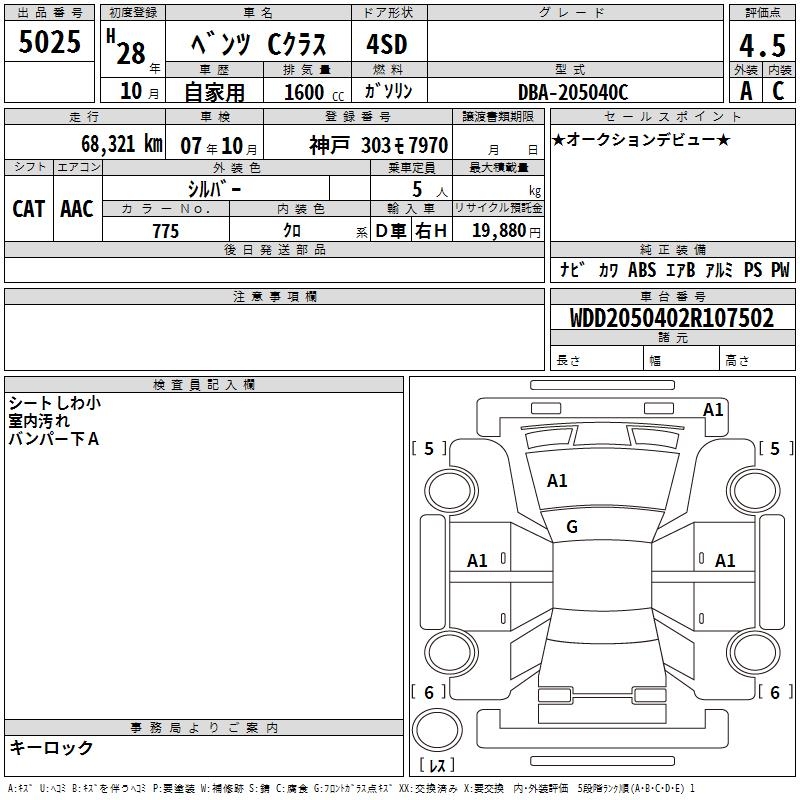The width and height of the screenshot is (800, 800).
Task: Select the model code DBA-205040C
Action: click(x=573, y=92)
